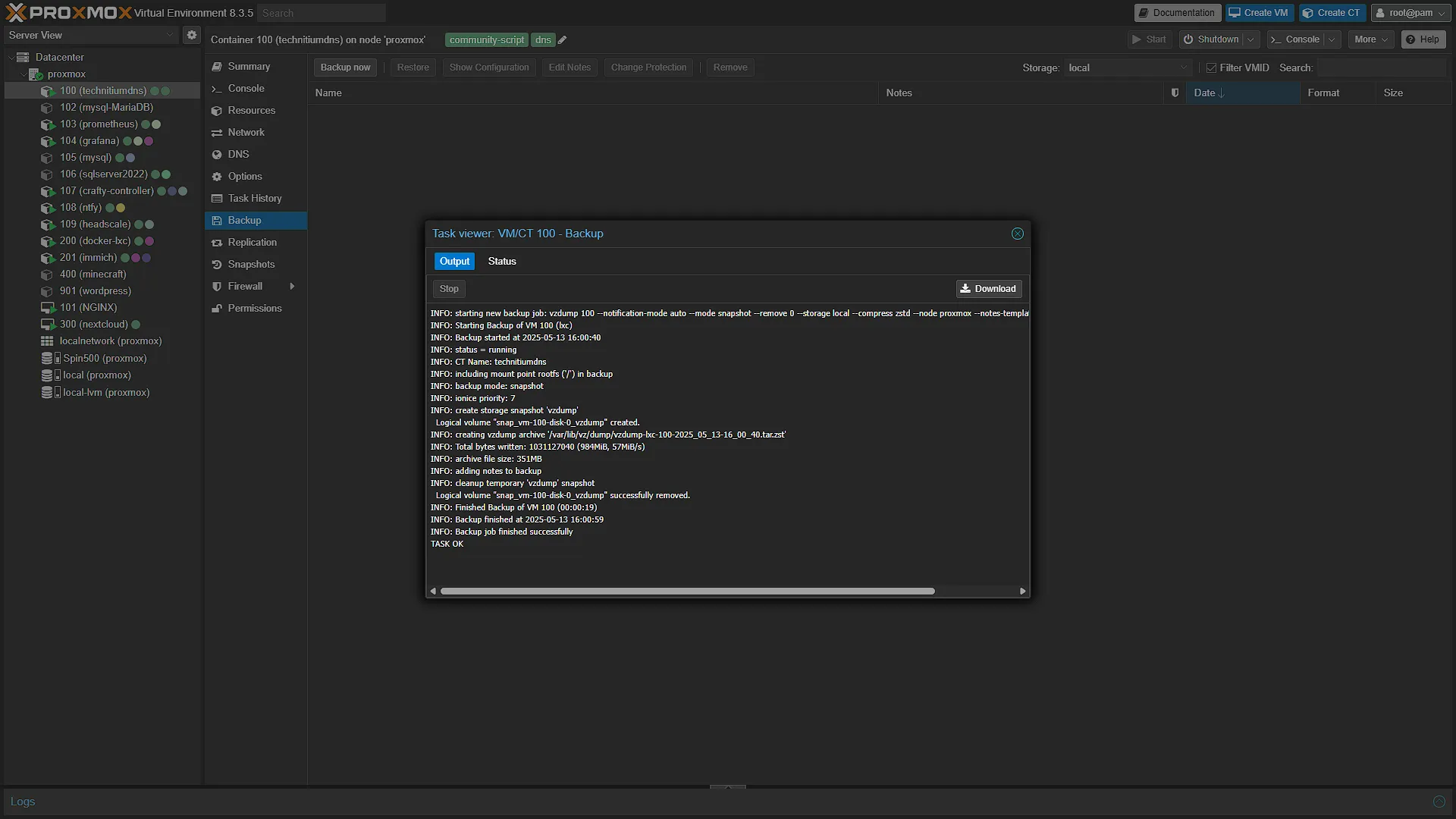Click Create VM
Image resolution: width=1456 pixels, height=819 pixels.
1259,13
